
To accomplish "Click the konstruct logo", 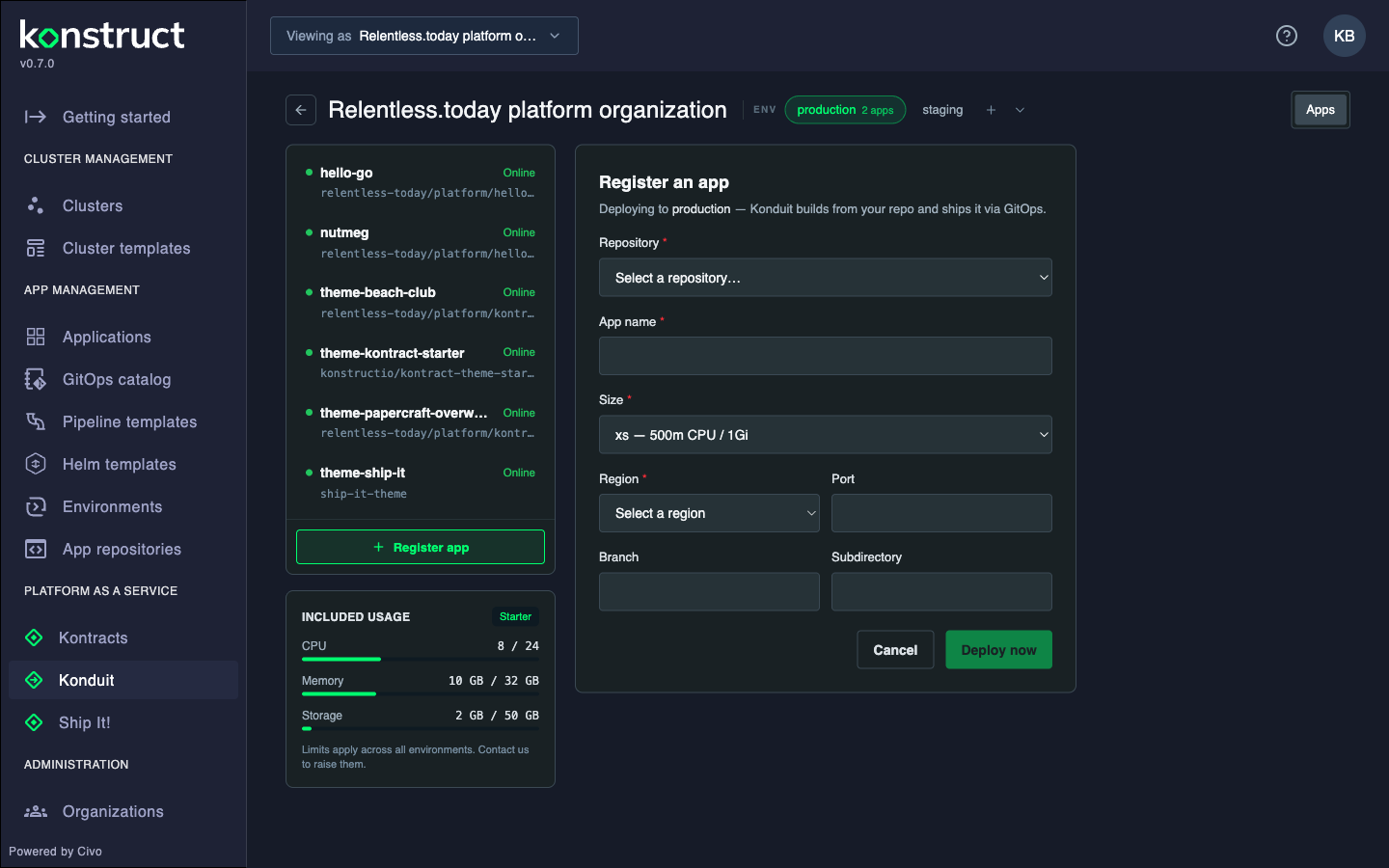I will tap(102, 36).
